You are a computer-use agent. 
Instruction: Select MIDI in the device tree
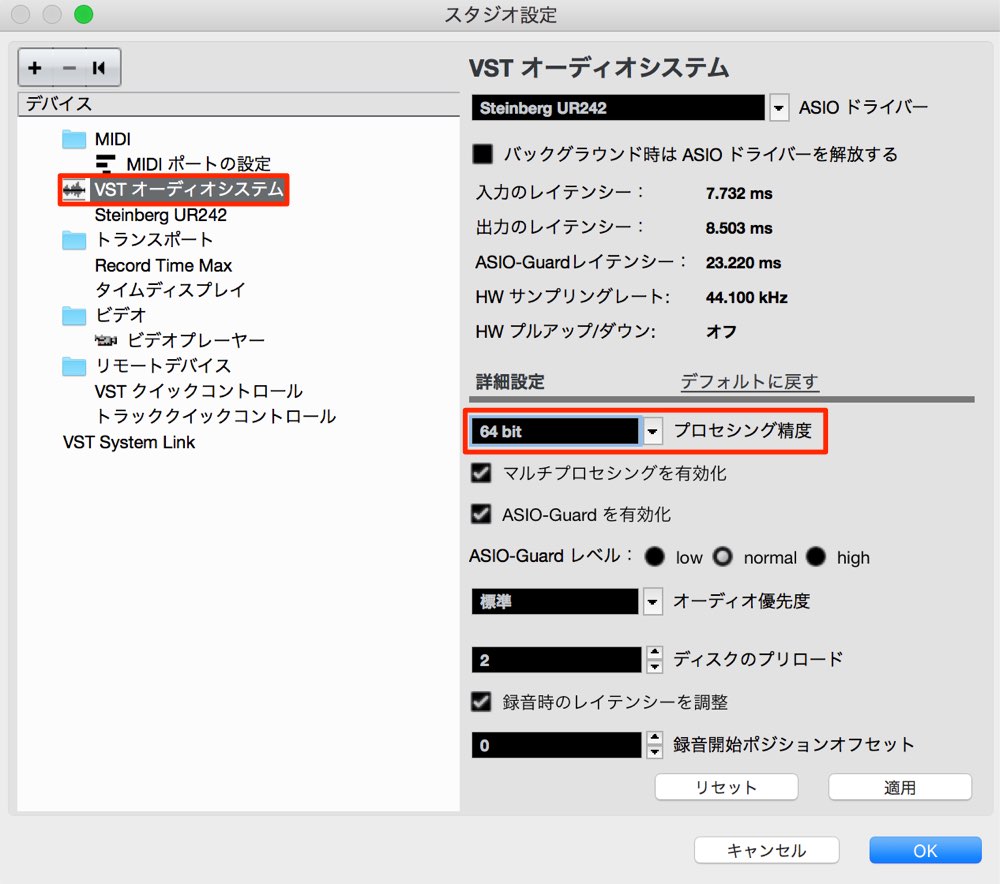coord(113,139)
